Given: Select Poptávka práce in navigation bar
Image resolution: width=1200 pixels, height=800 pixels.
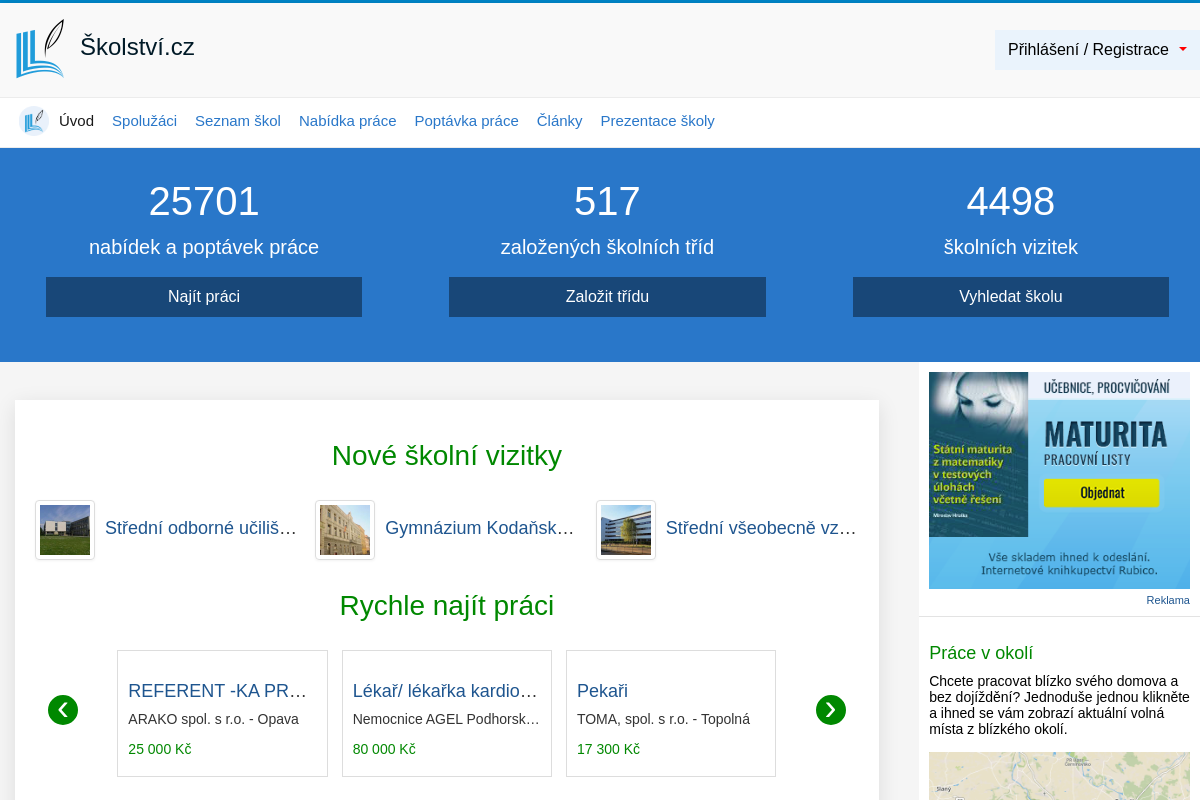Looking at the screenshot, I should [x=466, y=121].
